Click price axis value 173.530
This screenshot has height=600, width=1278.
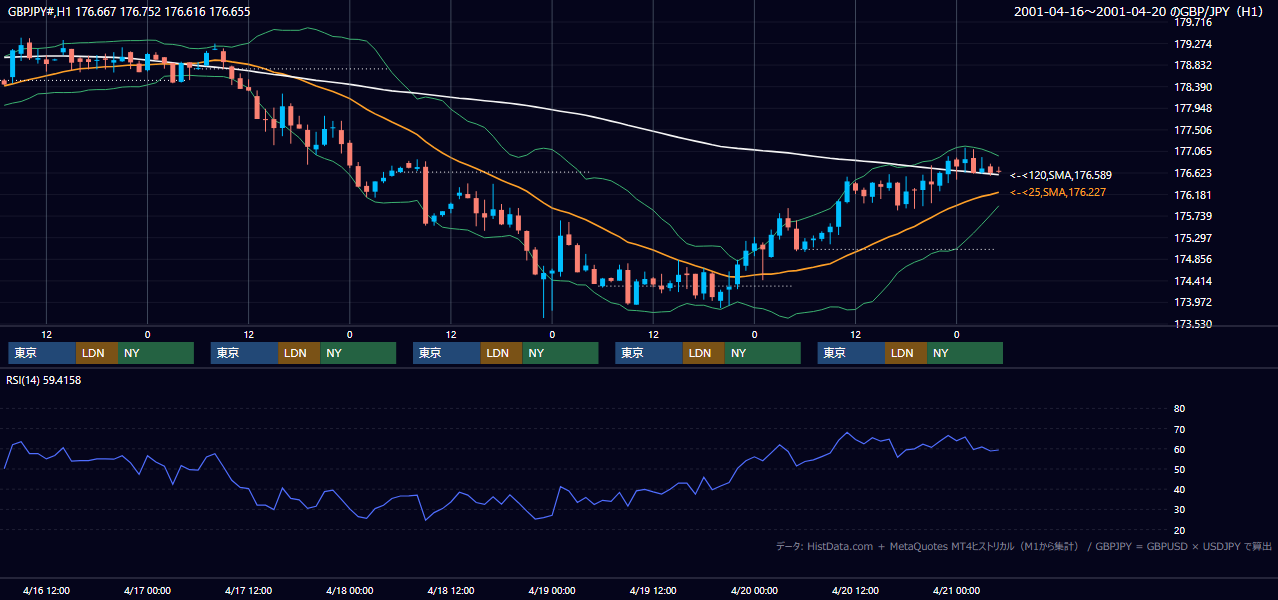coord(1192,324)
